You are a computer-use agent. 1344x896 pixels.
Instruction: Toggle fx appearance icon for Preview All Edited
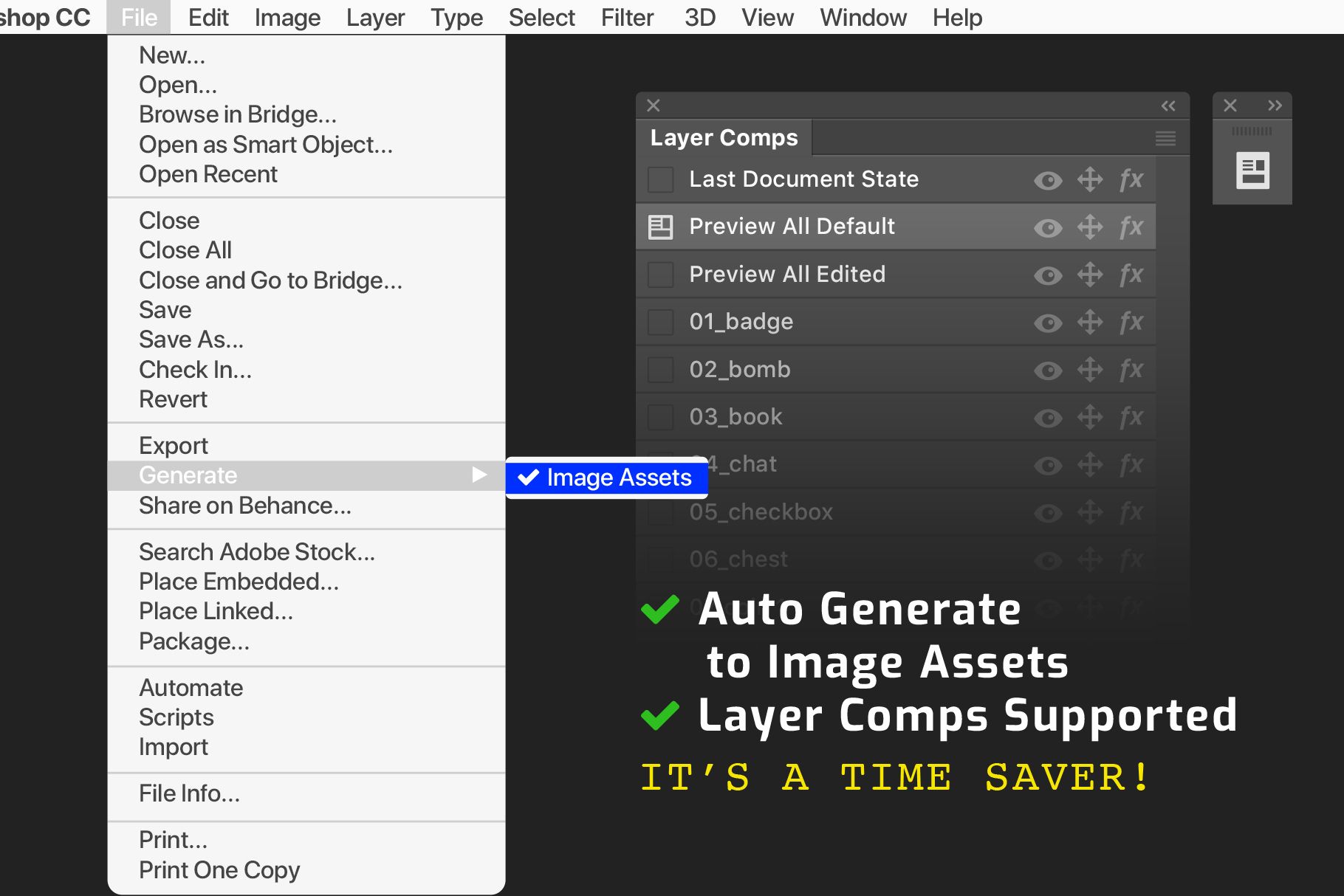point(1131,275)
